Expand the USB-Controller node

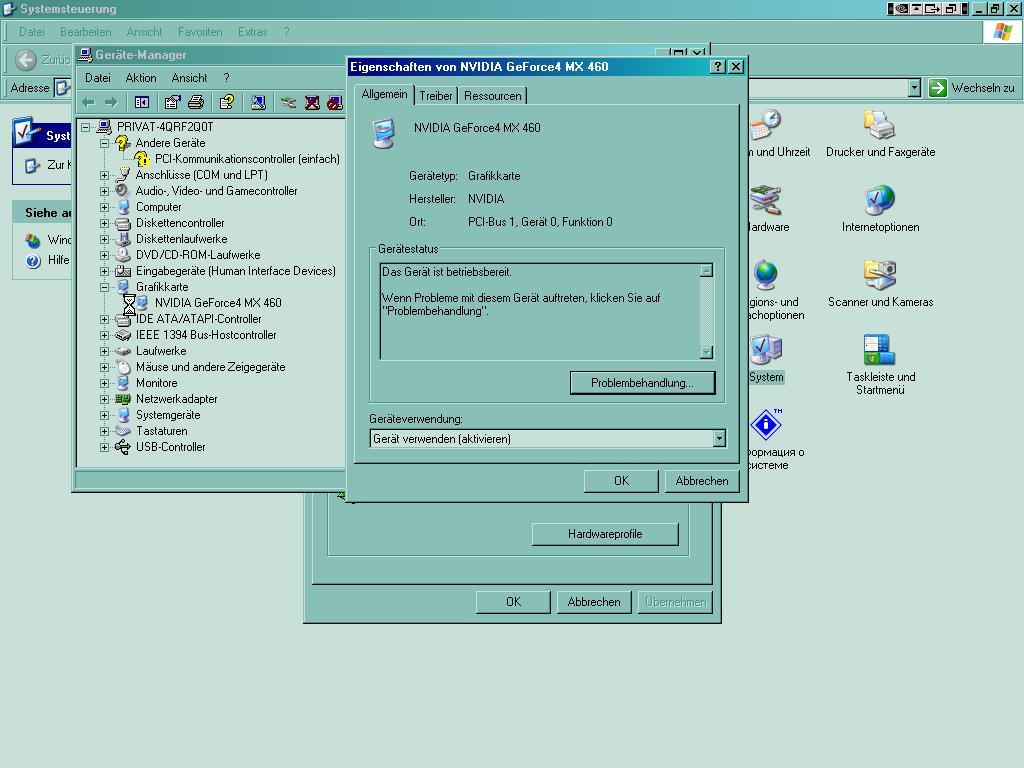click(104, 447)
